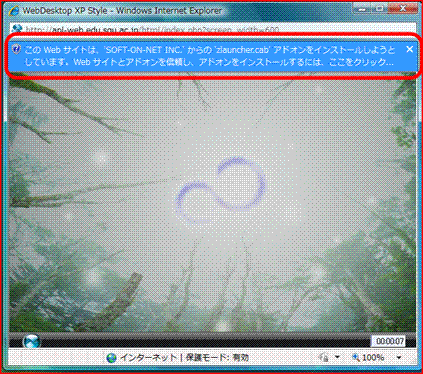Open the dropdown arrow beside the lock icon

point(337,357)
